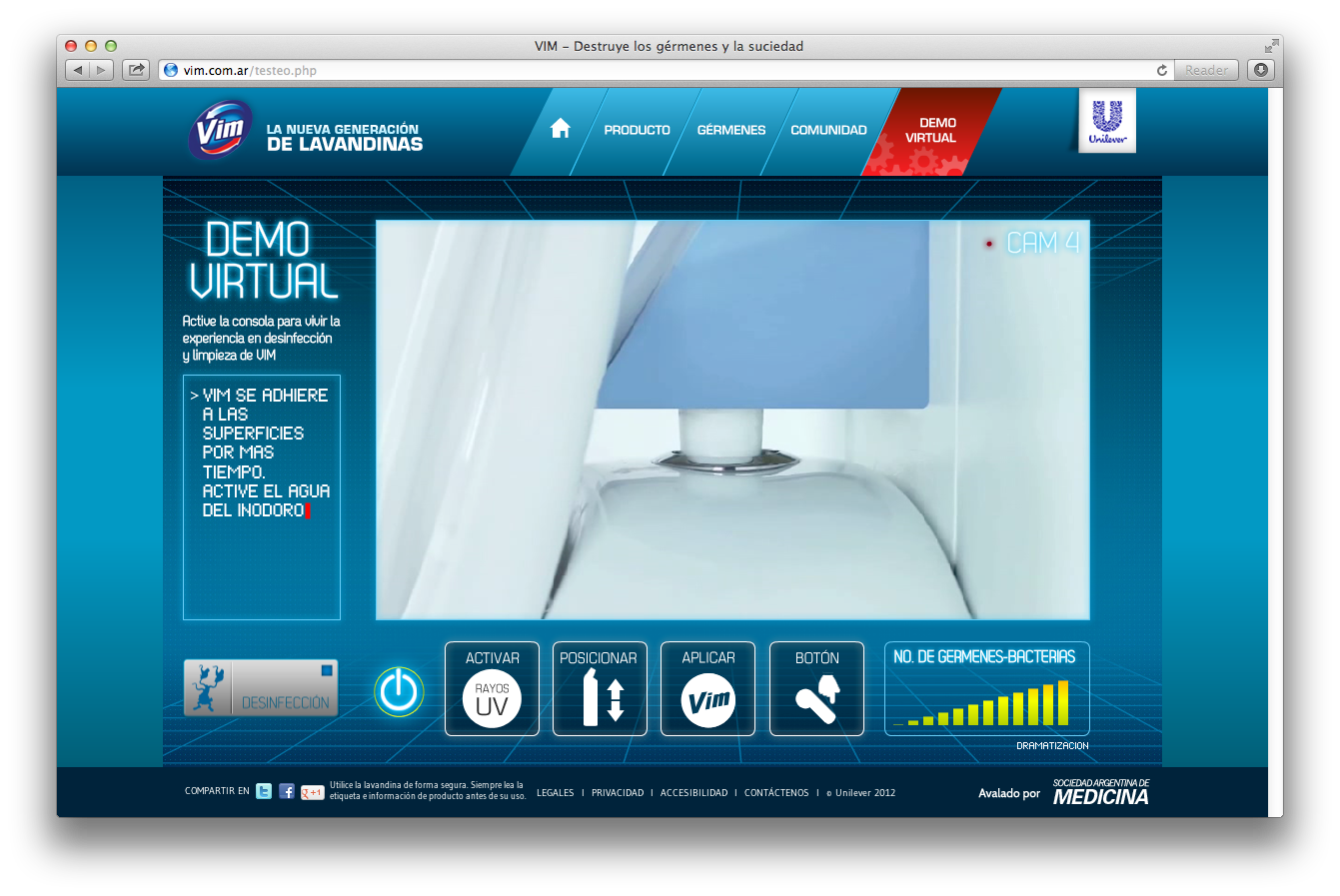The width and height of the screenshot is (1340, 896).
Task: Open the CONTÁCTENOS footer link
Action: click(x=776, y=793)
